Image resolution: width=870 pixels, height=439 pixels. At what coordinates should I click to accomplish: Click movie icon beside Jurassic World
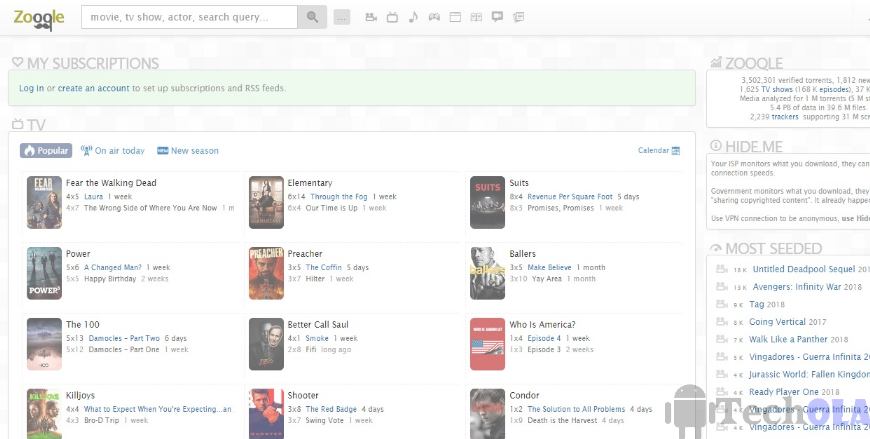(721, 374)
